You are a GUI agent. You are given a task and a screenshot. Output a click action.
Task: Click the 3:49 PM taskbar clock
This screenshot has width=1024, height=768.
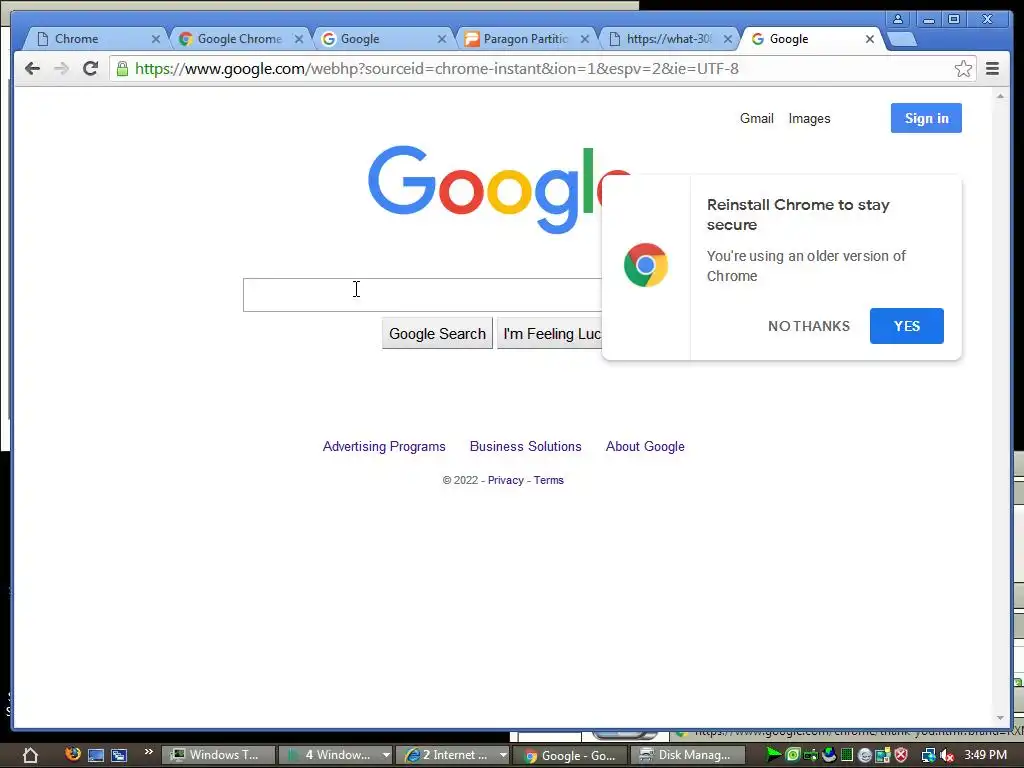pos(985,755)
